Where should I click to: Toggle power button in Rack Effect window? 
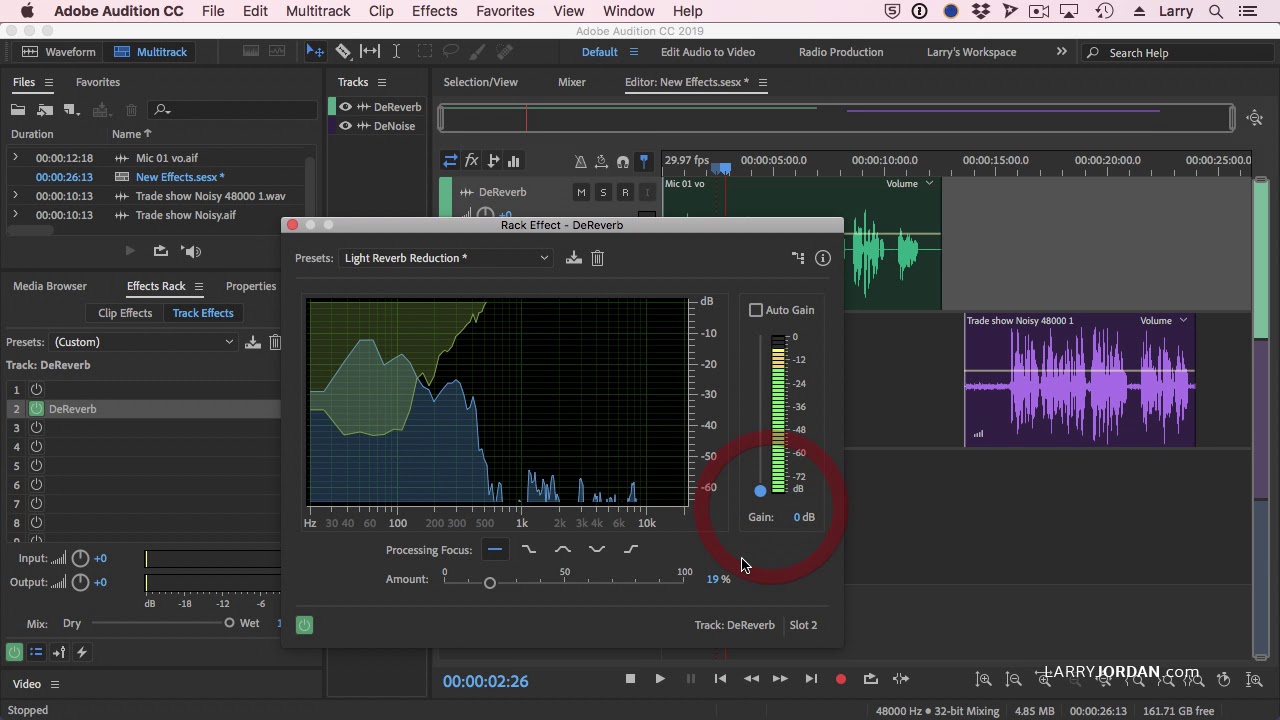pyautogui.click(x=305, y=625)
